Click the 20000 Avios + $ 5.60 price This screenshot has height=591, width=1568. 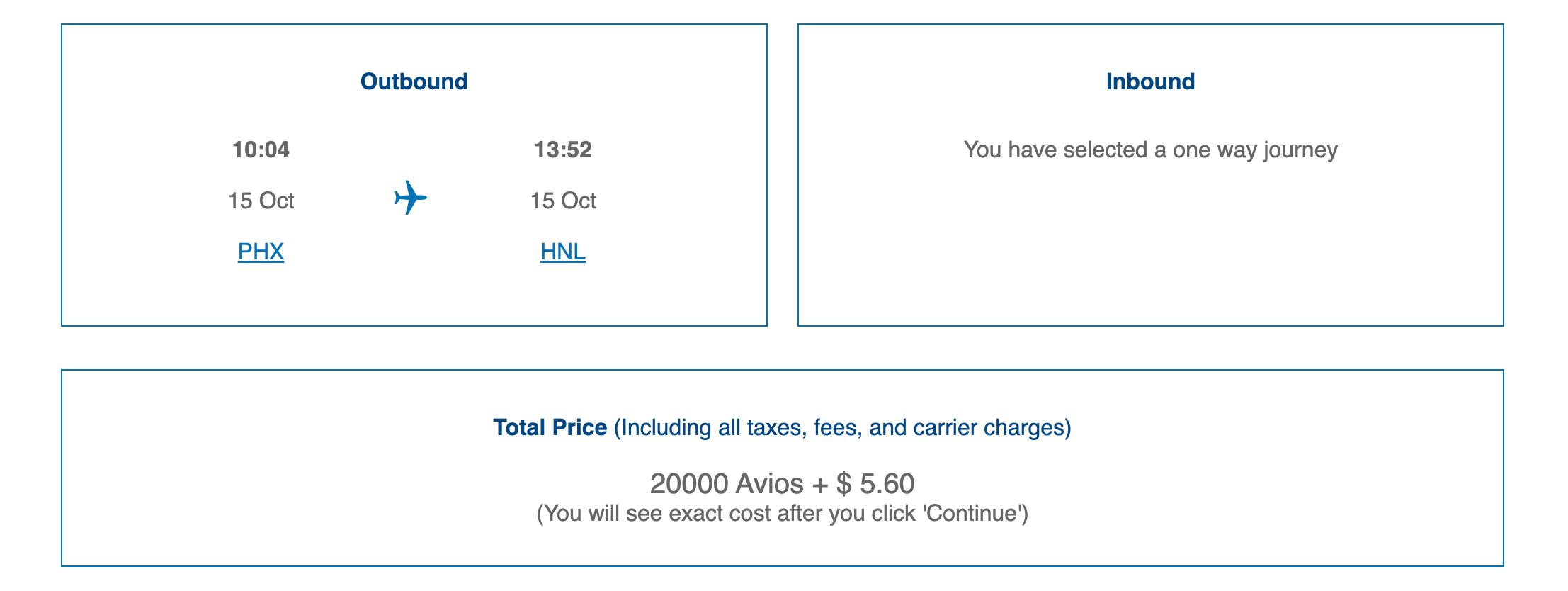[x=782, y=484]
